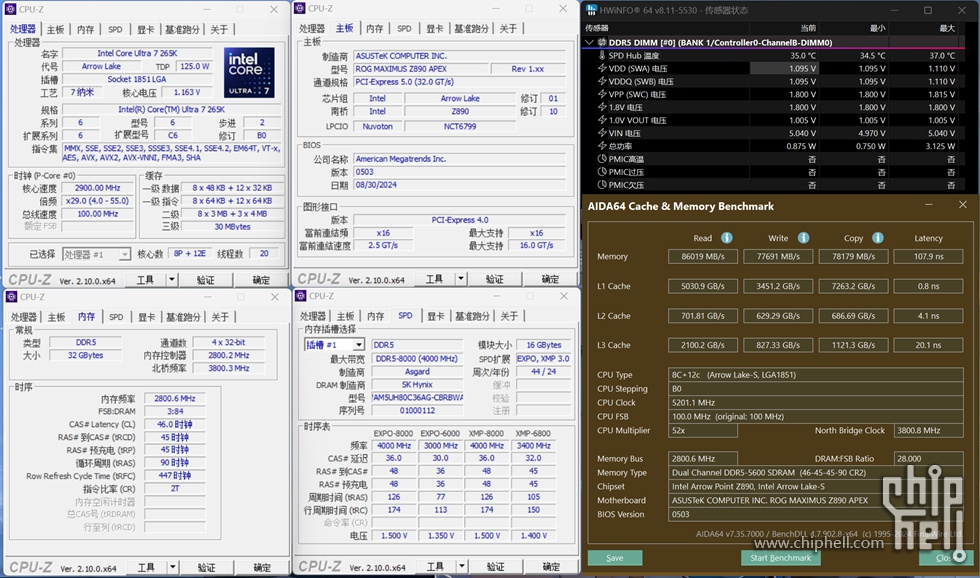Click the Start Benchmark button
This screenshot has height=578, width=980.
(781, 558)
